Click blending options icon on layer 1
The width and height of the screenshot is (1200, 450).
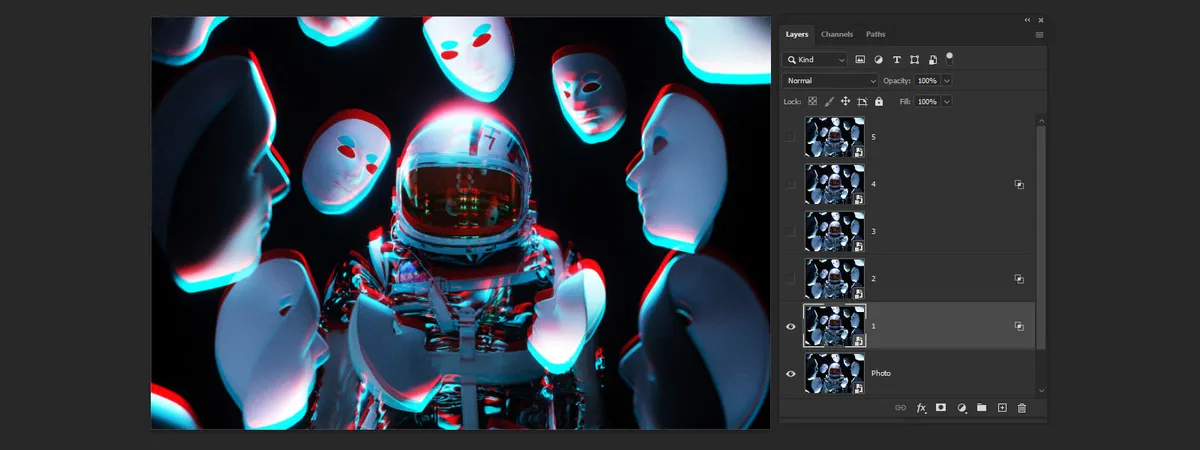pyautogui.click(x=1019, y=326)
